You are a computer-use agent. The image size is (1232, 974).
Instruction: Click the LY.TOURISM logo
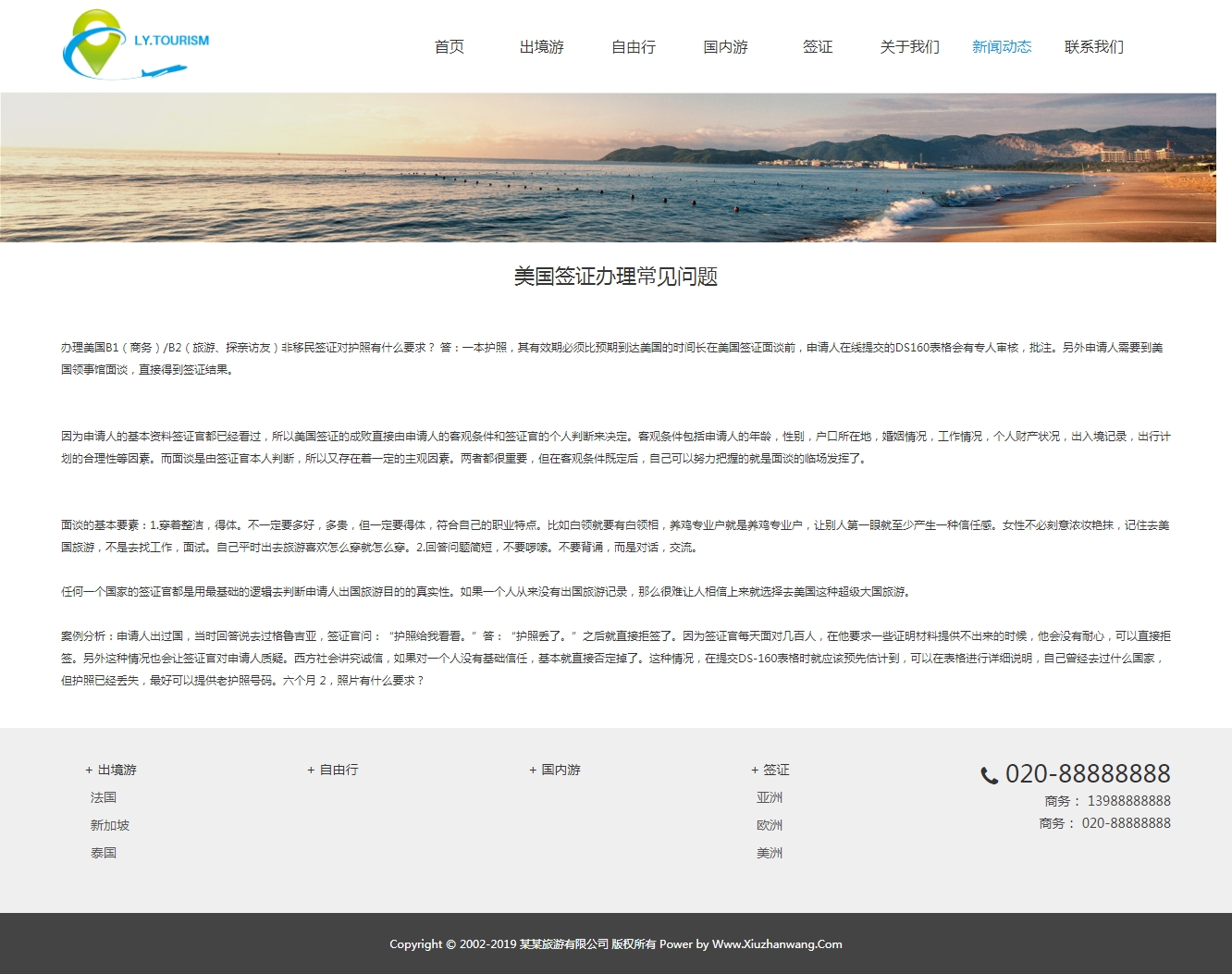135,44
